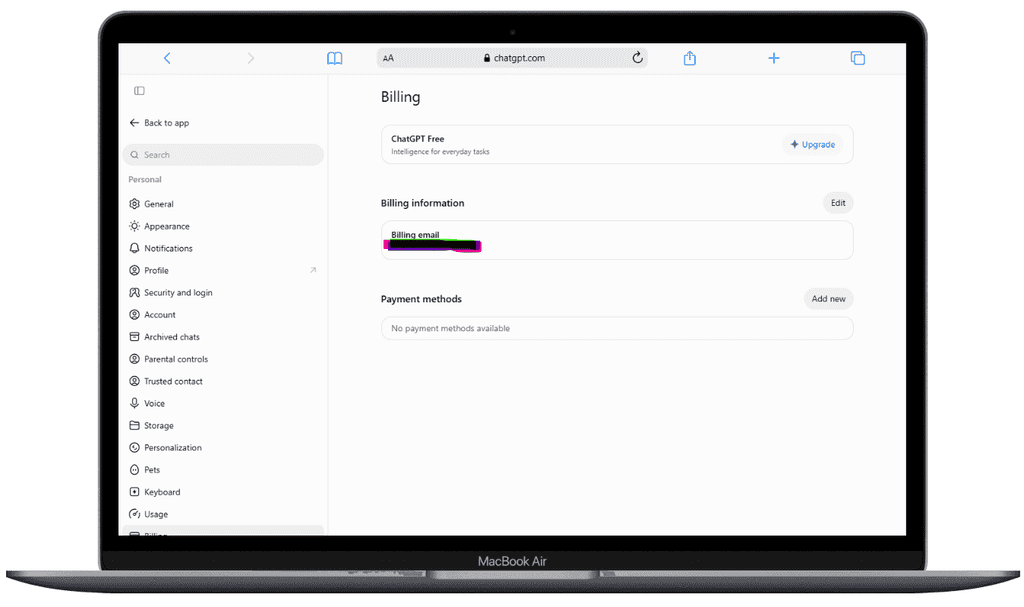
Task: Open a new tab with plus icon
Action: (x=774, y=58)
